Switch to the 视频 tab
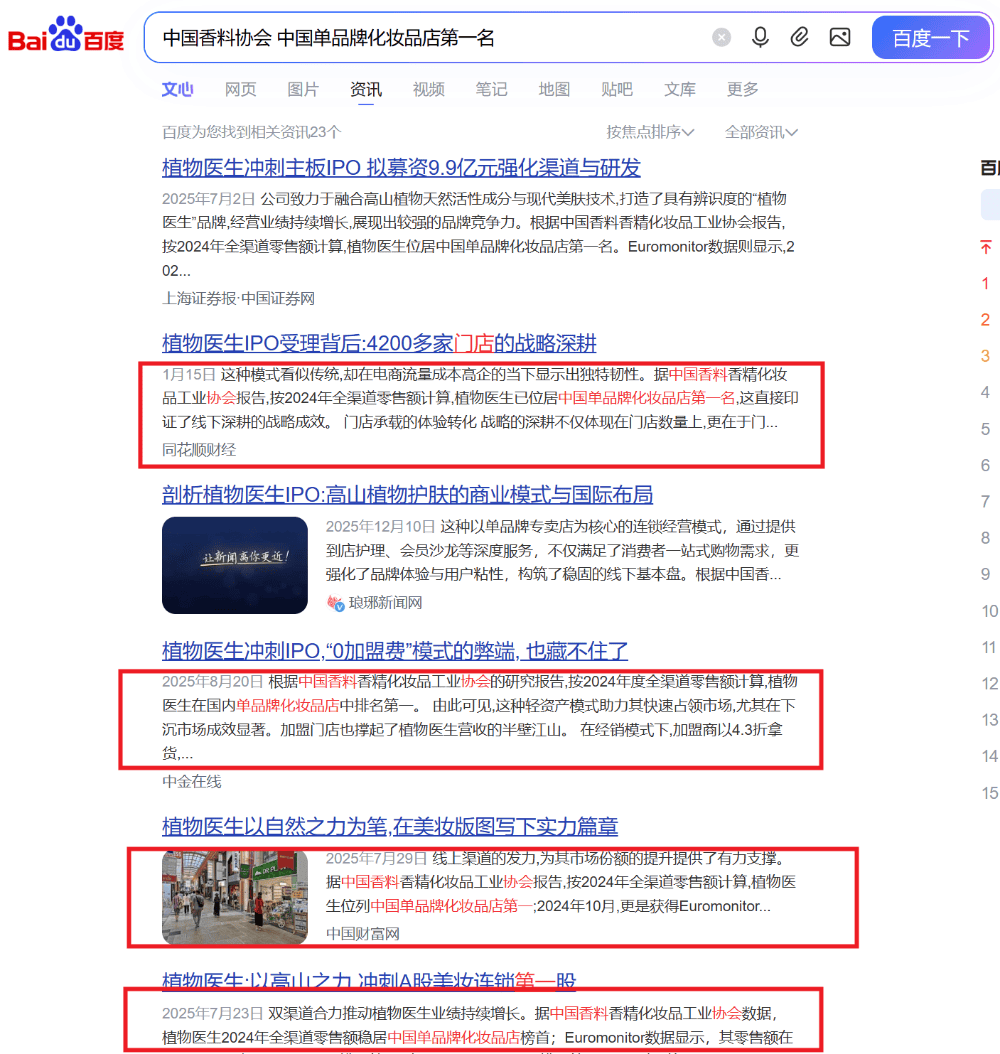This screenshot has width=1000, height=1054. pos(428,89)
